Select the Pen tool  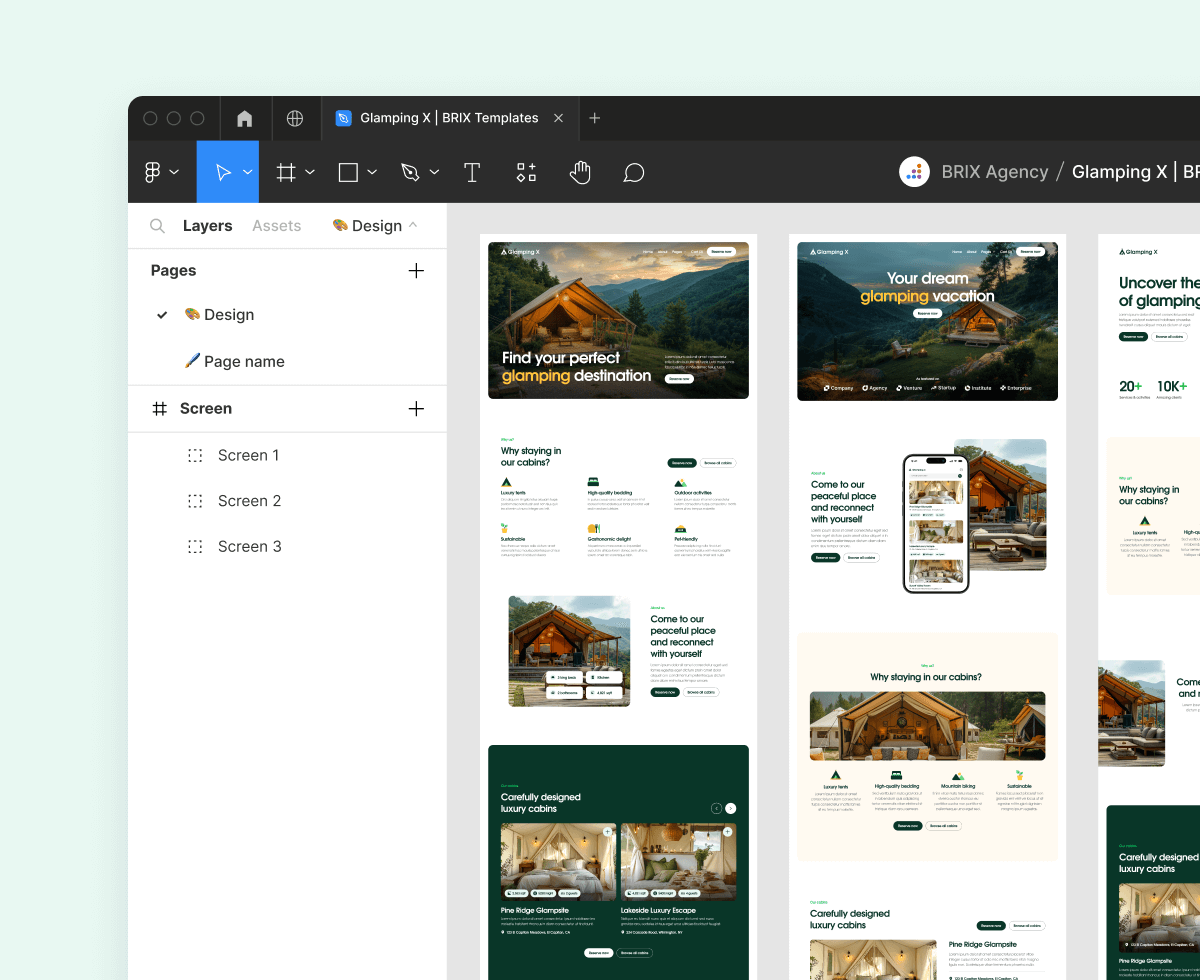pyautogui.click(x=410, y=171)
